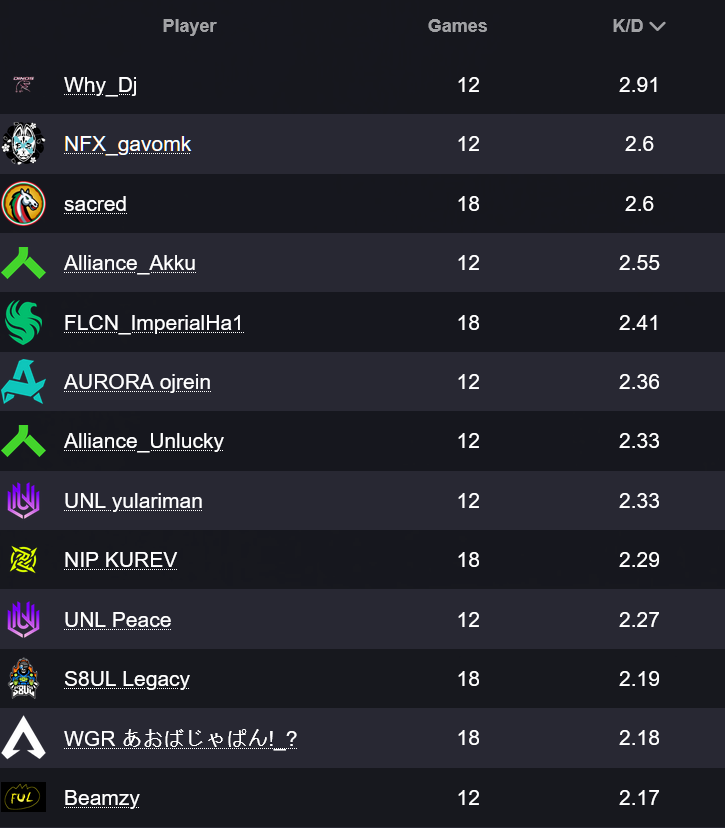Click the K/D column header label
The height and width of the screenshot is (828, 725).
click(627, 26)
